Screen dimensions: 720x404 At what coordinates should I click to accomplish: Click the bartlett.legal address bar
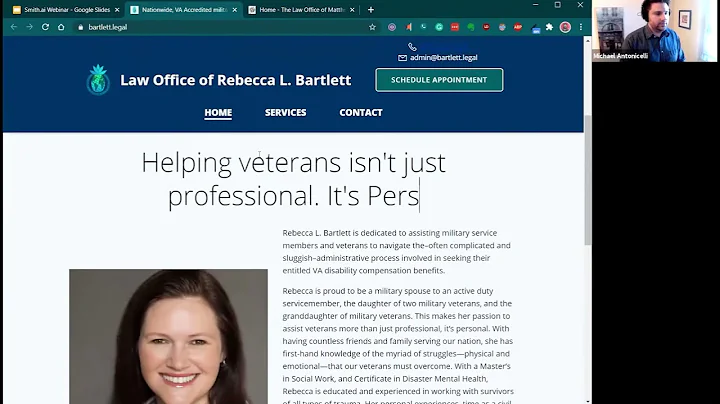pos(225,27)
